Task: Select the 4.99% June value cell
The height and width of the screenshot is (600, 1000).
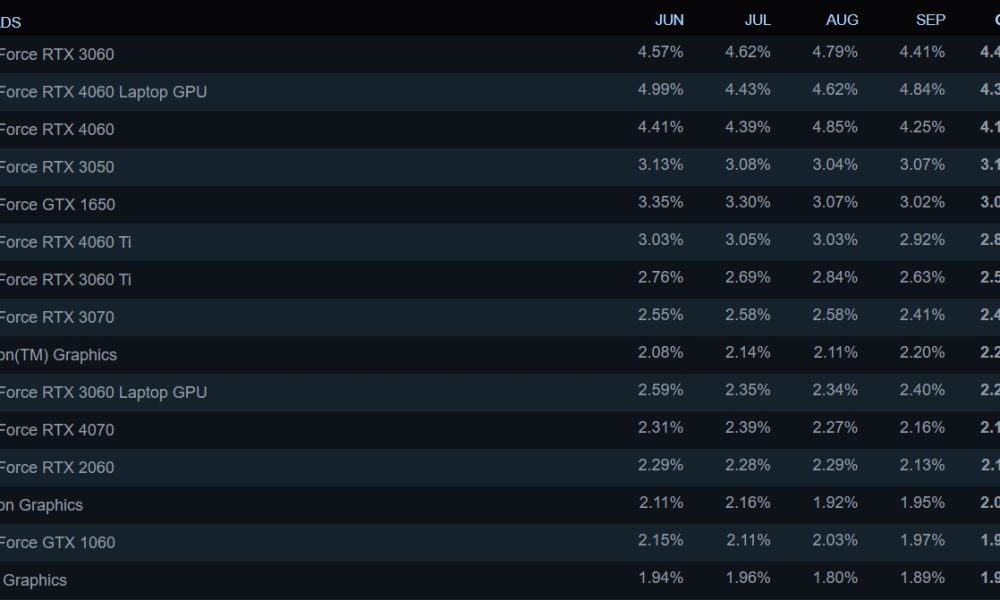Action: [x=660, y=90]
